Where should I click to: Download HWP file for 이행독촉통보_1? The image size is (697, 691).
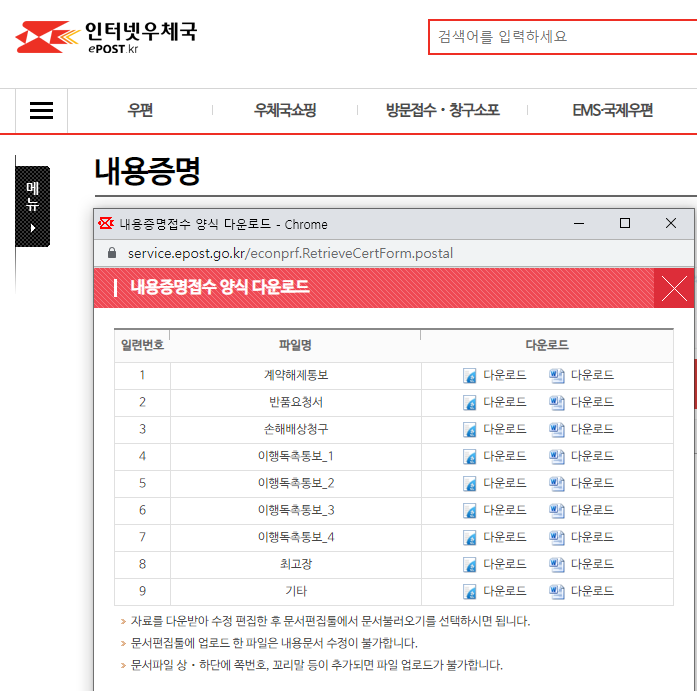(x=494, y=456)
